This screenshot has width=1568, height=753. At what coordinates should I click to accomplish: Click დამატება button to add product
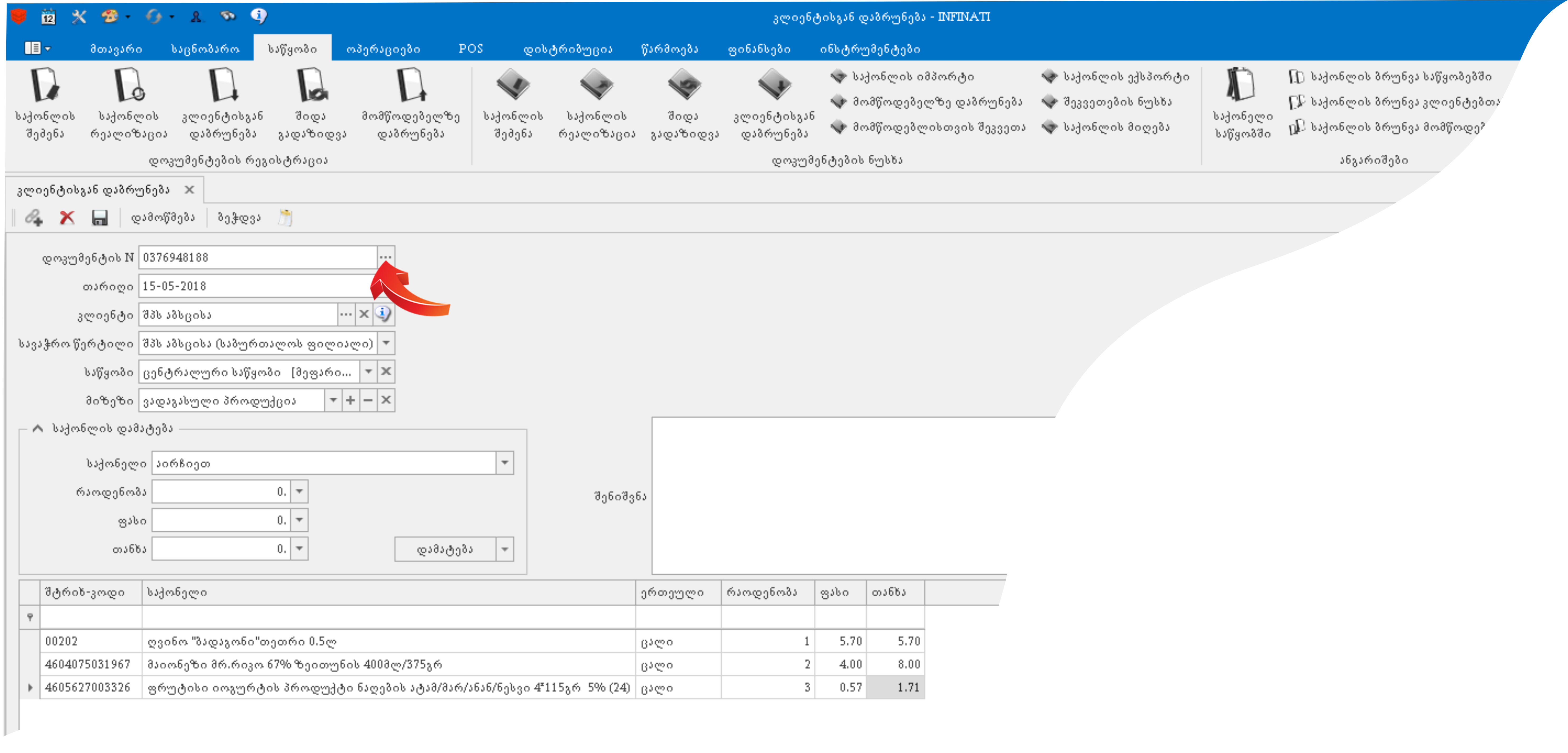point(445,549)
